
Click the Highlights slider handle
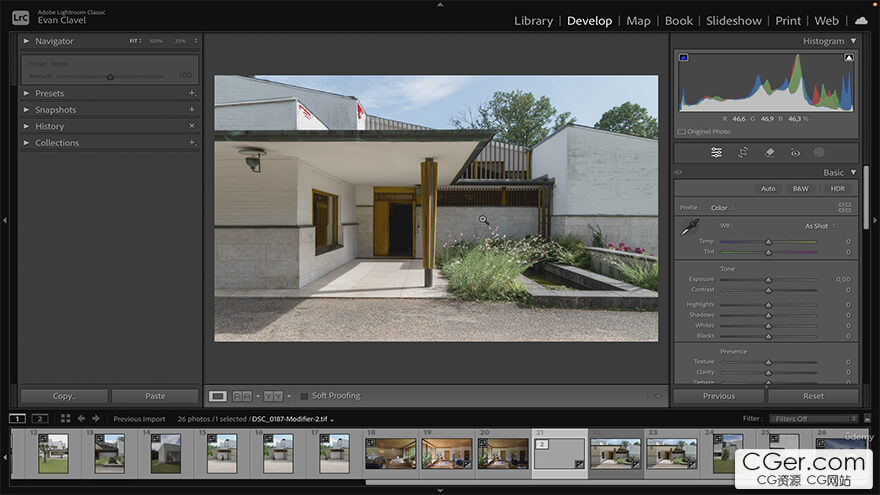pos(768,305)
